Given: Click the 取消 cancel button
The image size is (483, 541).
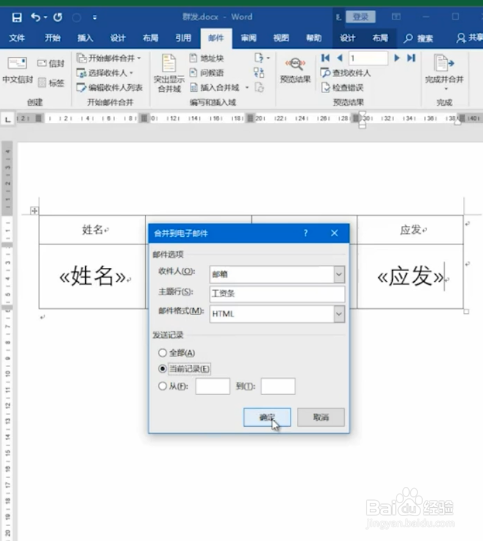Looking at the screenshot, I should point(321,417).
